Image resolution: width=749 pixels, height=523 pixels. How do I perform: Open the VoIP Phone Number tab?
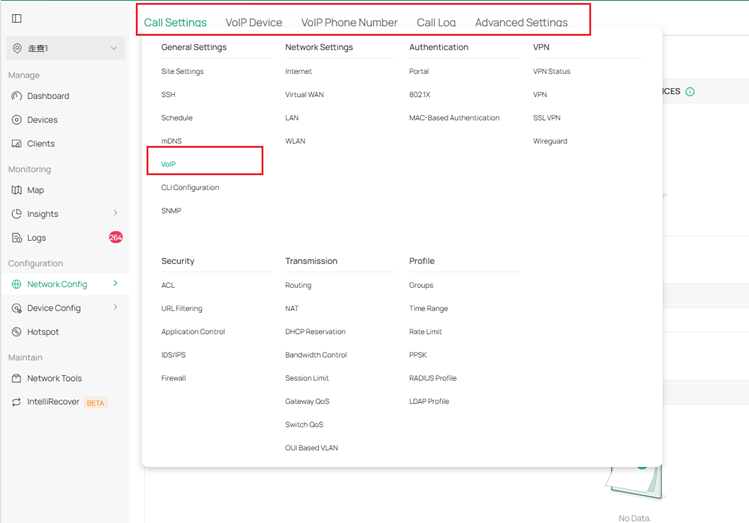click(x=349, y=22)
